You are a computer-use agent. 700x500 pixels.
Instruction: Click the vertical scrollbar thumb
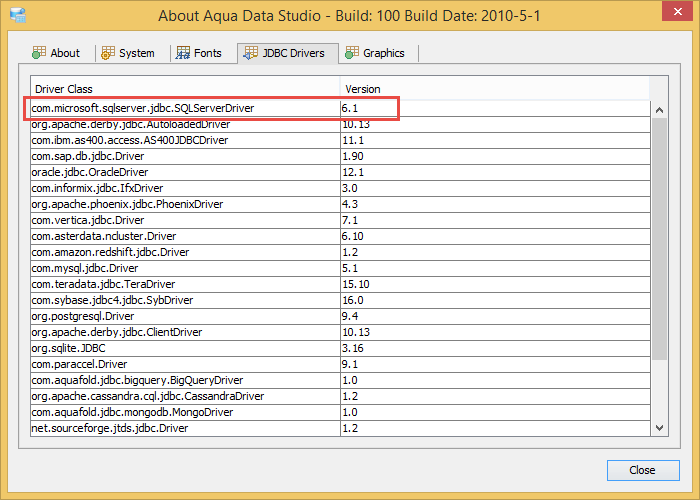point(659,239)
